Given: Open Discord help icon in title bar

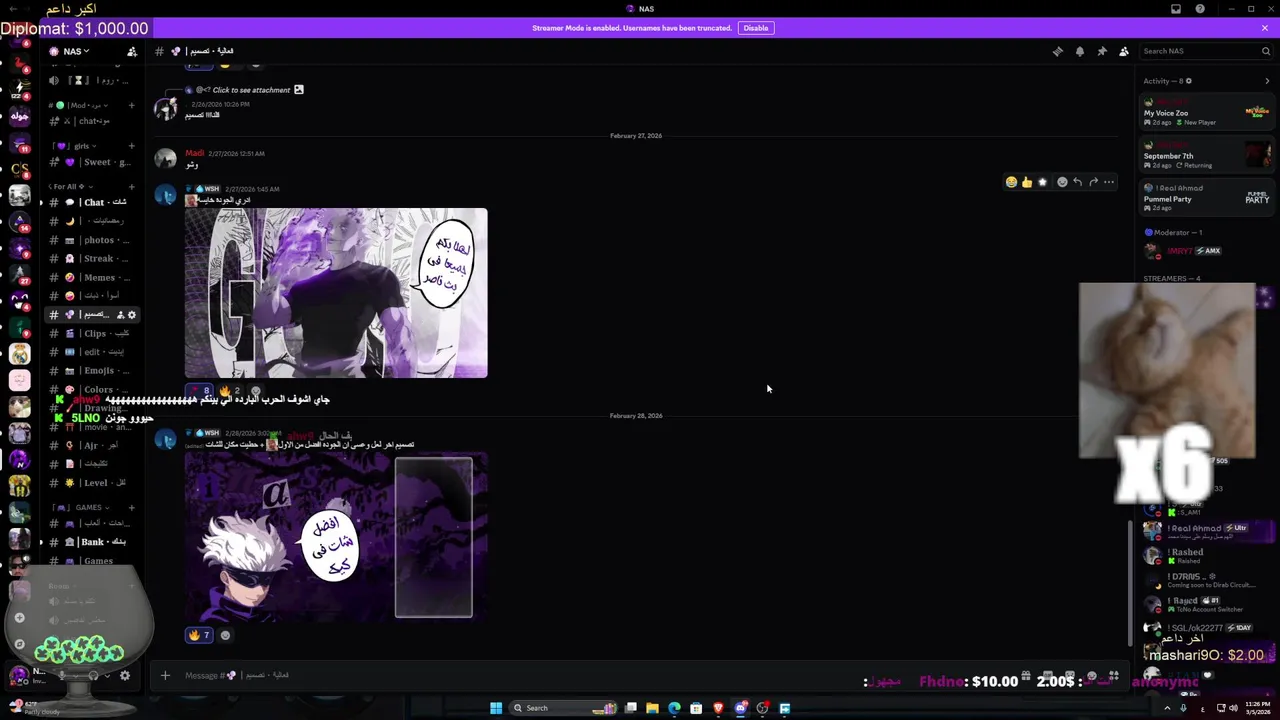Looking at the screenshot, I should (1200, 9).
